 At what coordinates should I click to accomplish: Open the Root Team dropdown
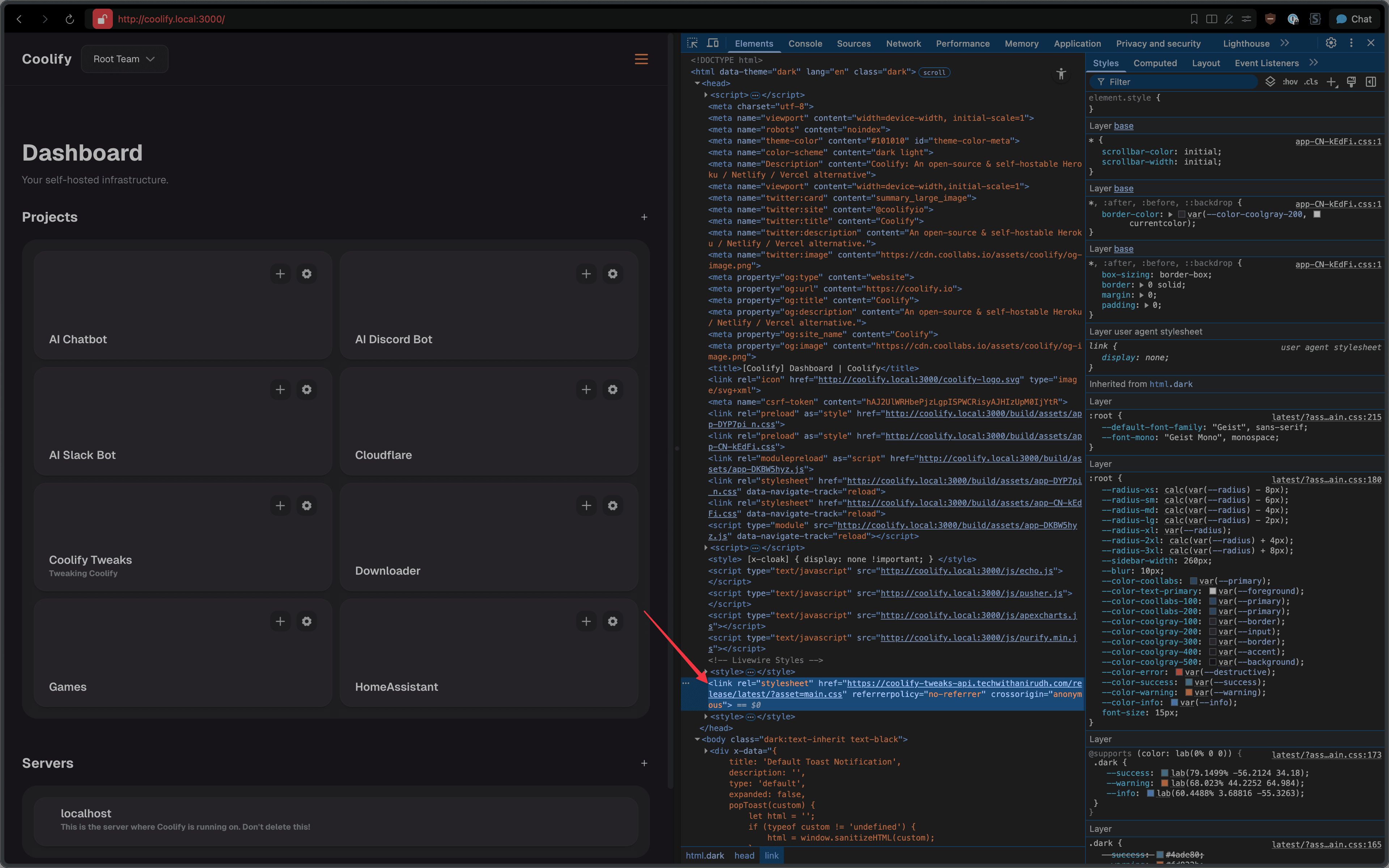tap(124, 59)
